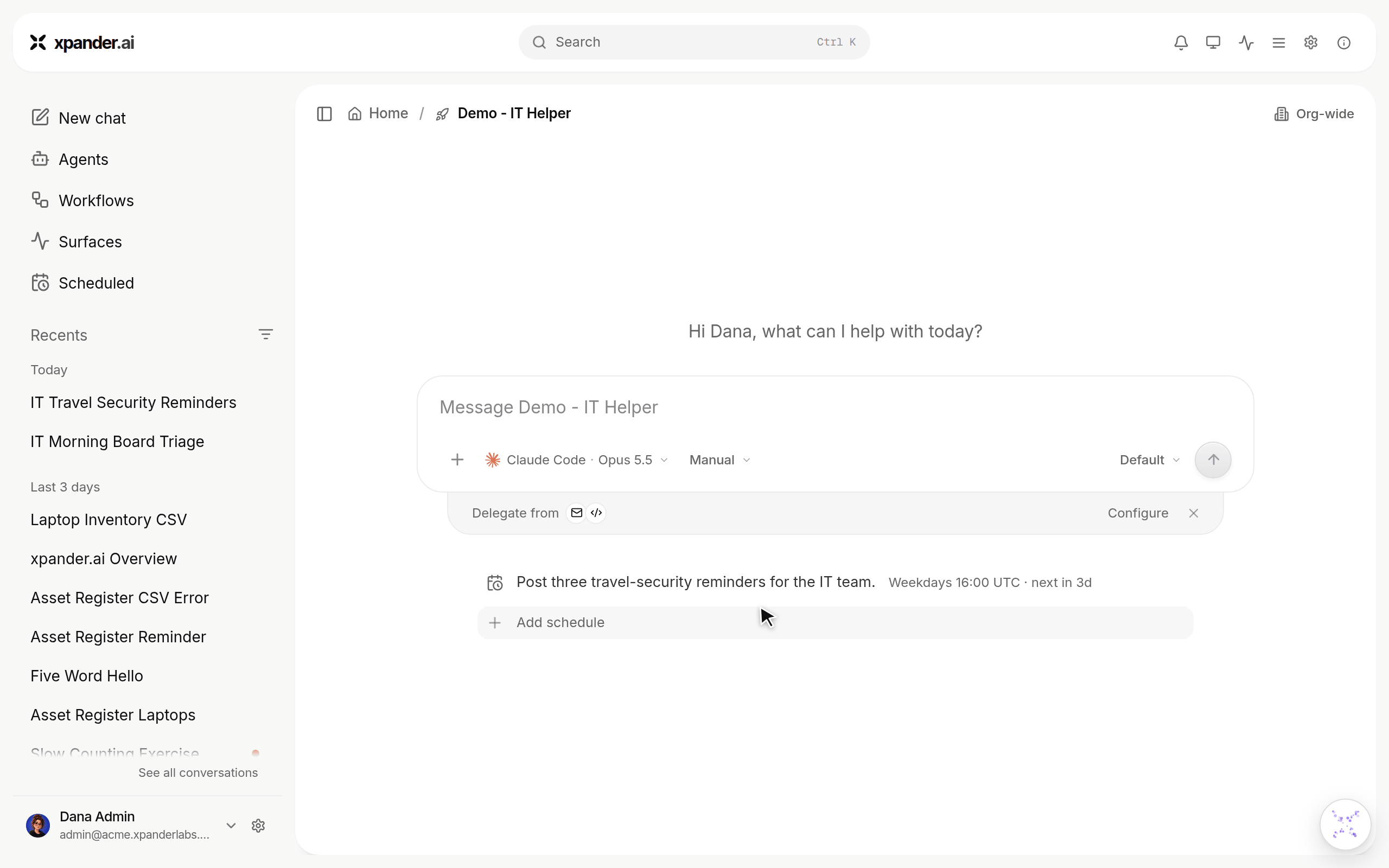Open Laptop Inventory CSV conversation
The image size is (1389, 868).
(x=109, y=520)
